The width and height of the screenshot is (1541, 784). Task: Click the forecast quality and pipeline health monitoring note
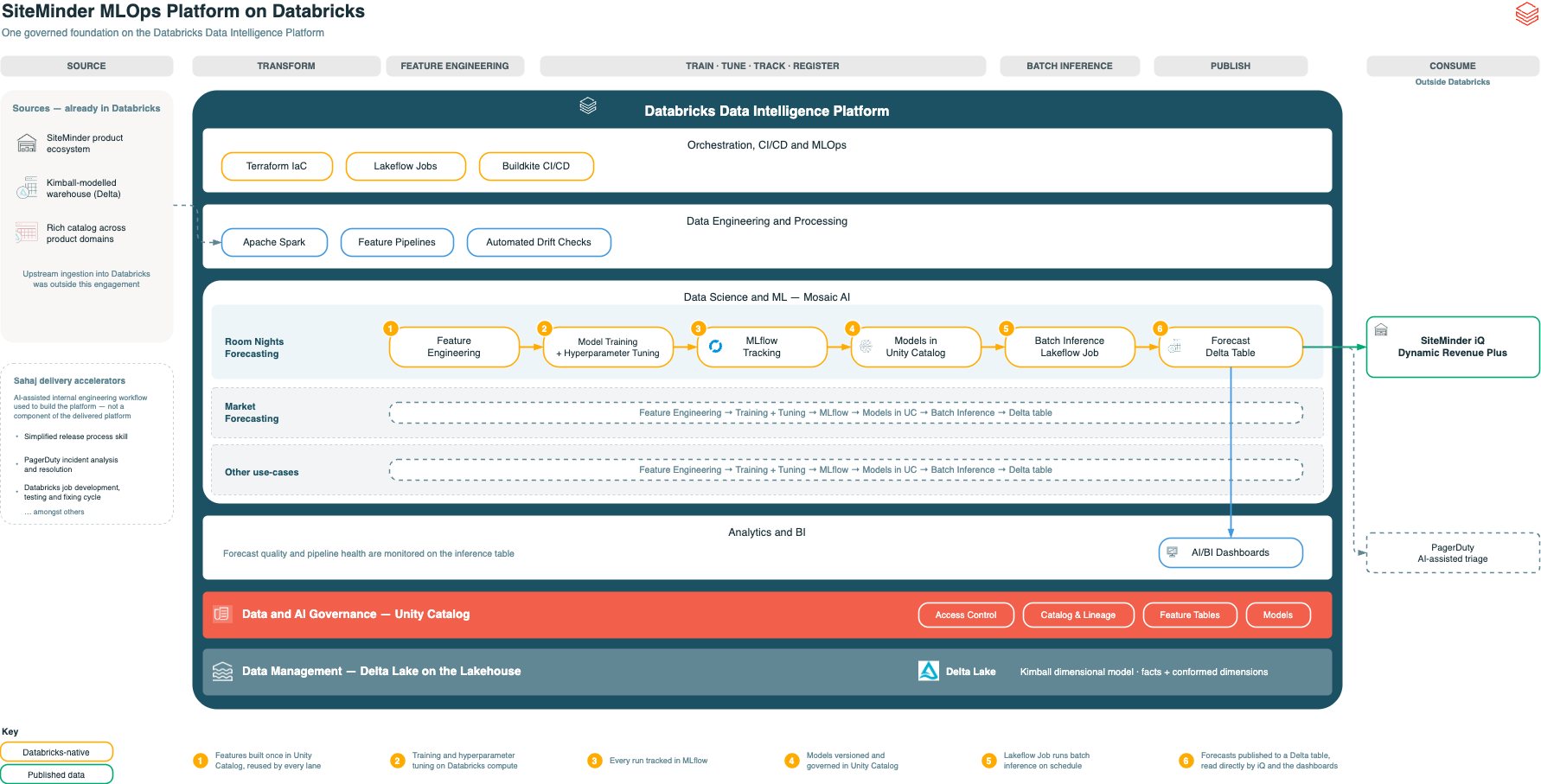pyautogui.click(x=368, y=554)
